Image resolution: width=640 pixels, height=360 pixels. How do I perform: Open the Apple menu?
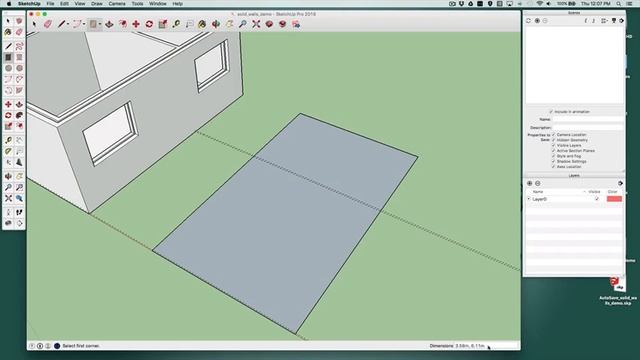pyautogui.click(x=9, y=4)
